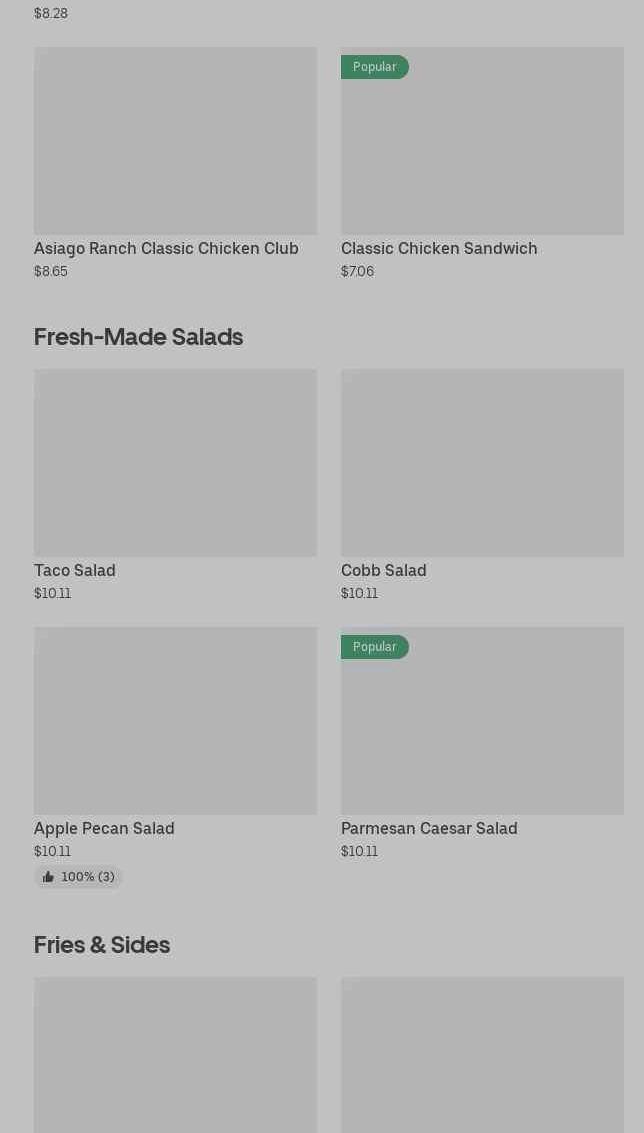Select the Taco Salad photo
Image resolution: width=644 pixels, height=1133 pixels.
pyautogui.click(x=176, y=463)
